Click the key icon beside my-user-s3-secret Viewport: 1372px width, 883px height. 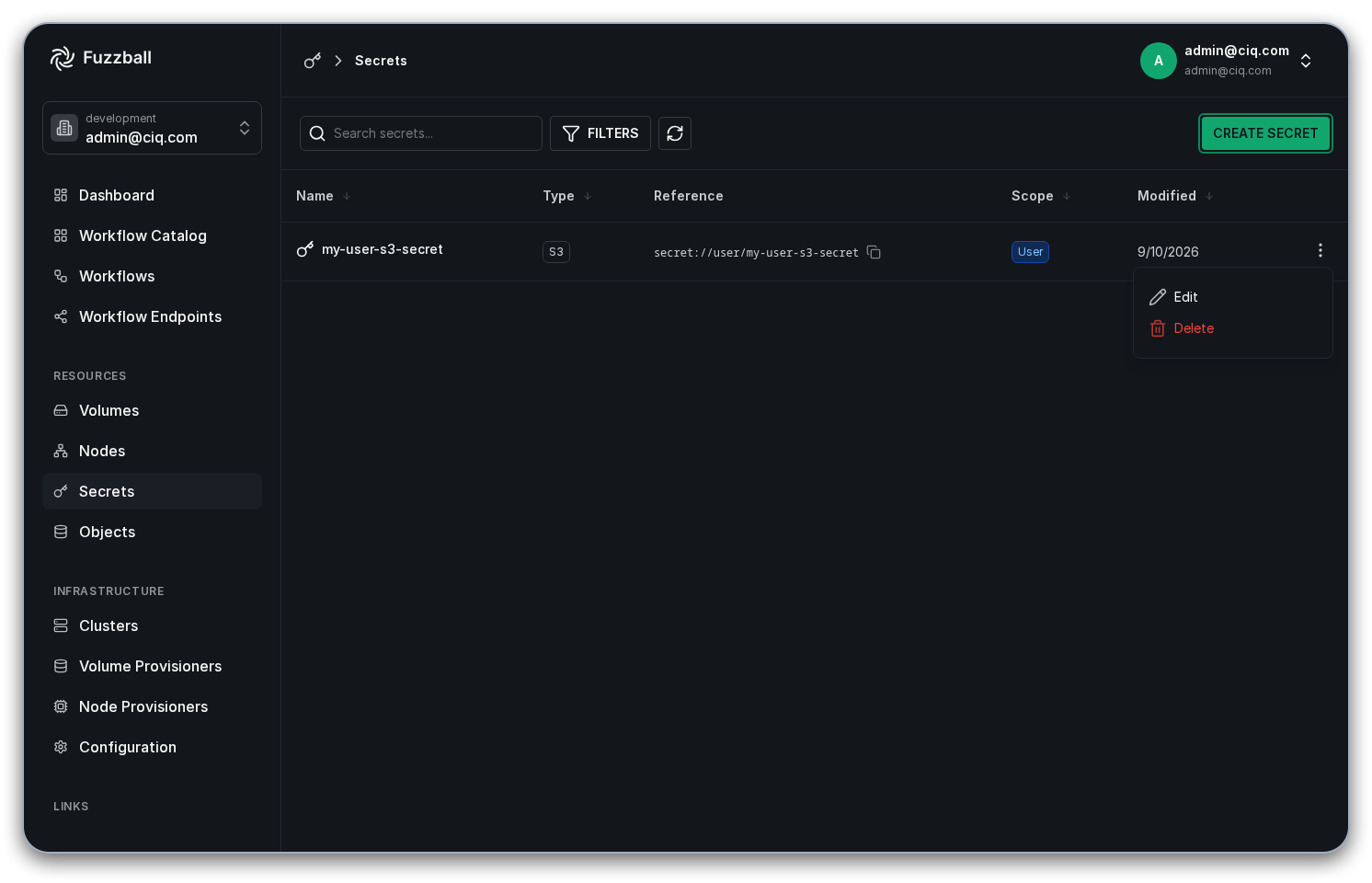(x=305, y=249)
